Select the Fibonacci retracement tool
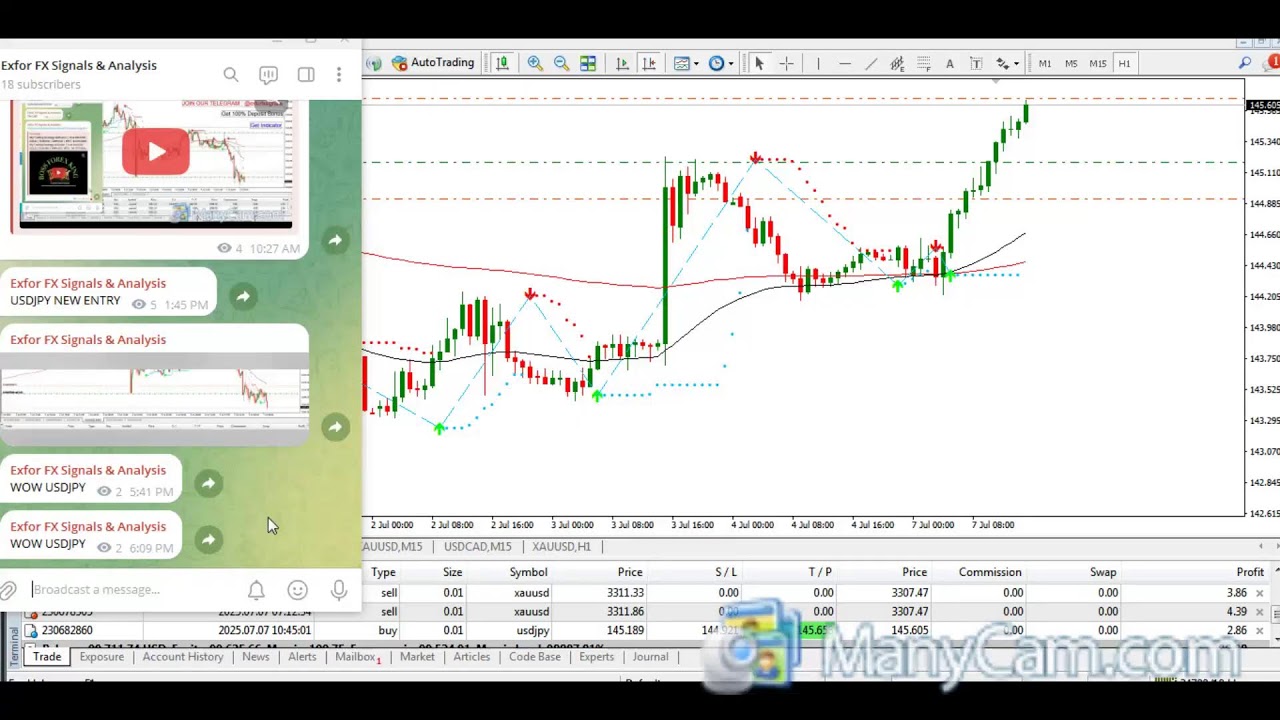This screenshot has width=1280, height=720. tap(923, 63)
